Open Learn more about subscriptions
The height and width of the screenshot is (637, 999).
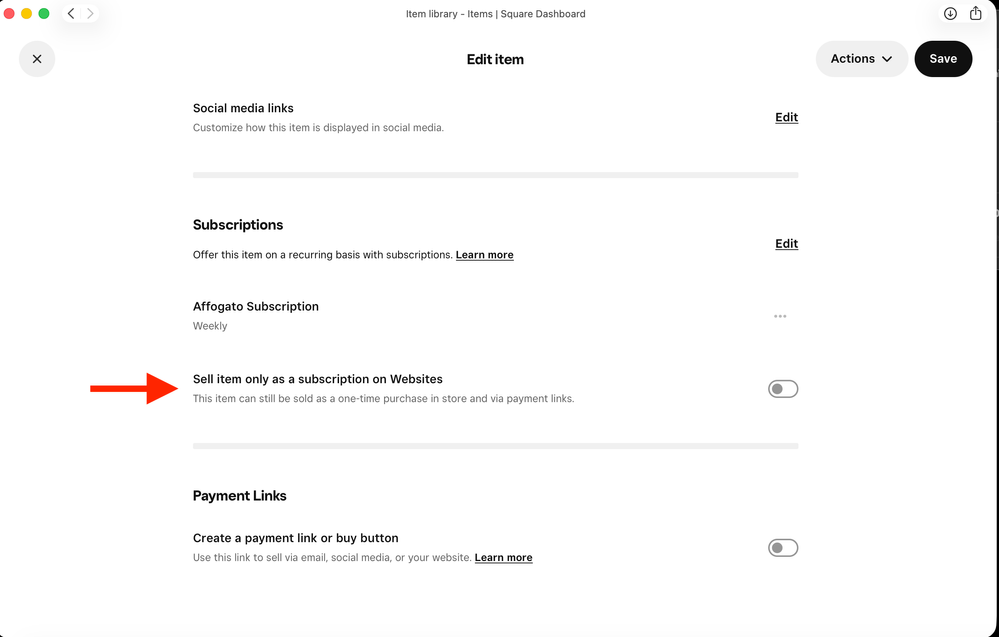click(x=484, y=254)
